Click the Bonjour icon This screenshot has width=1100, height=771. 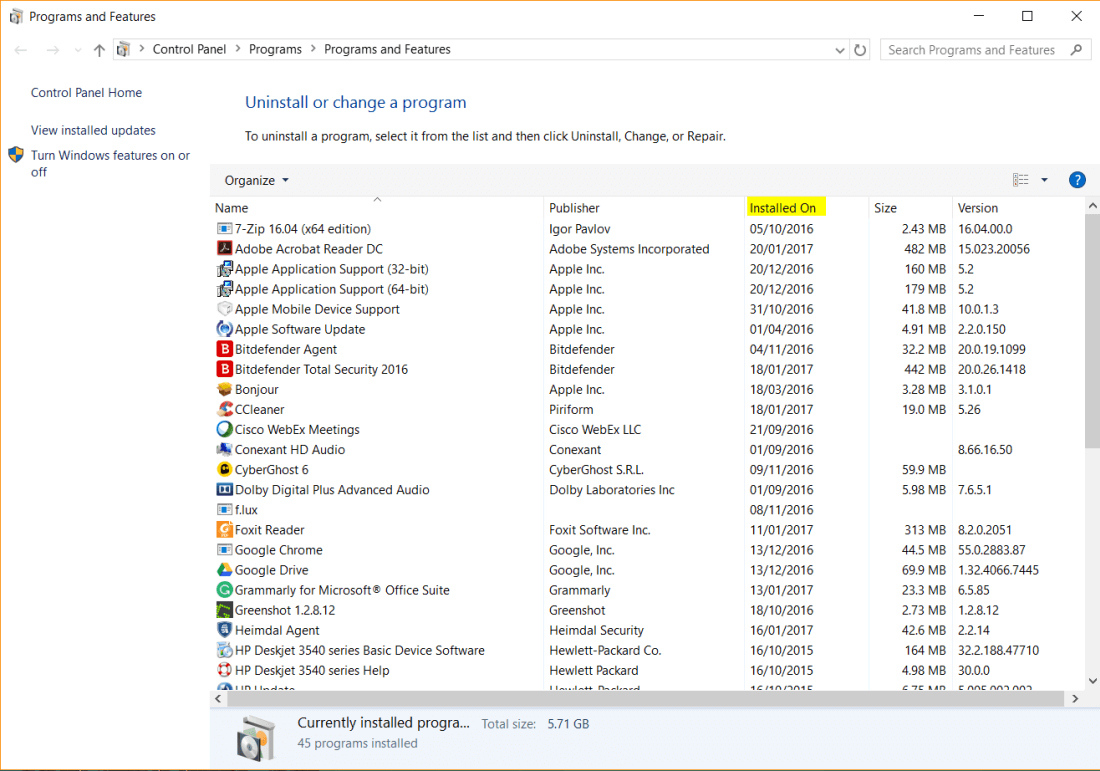(224, 389)
